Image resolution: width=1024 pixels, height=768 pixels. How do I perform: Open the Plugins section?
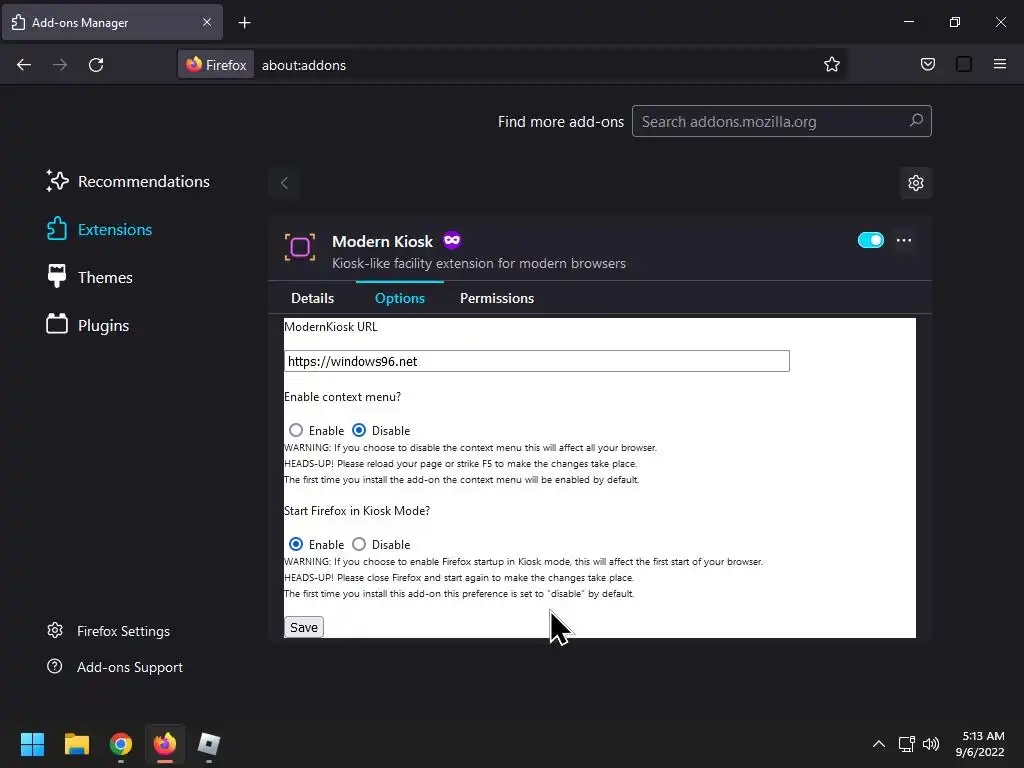(88, 325)
